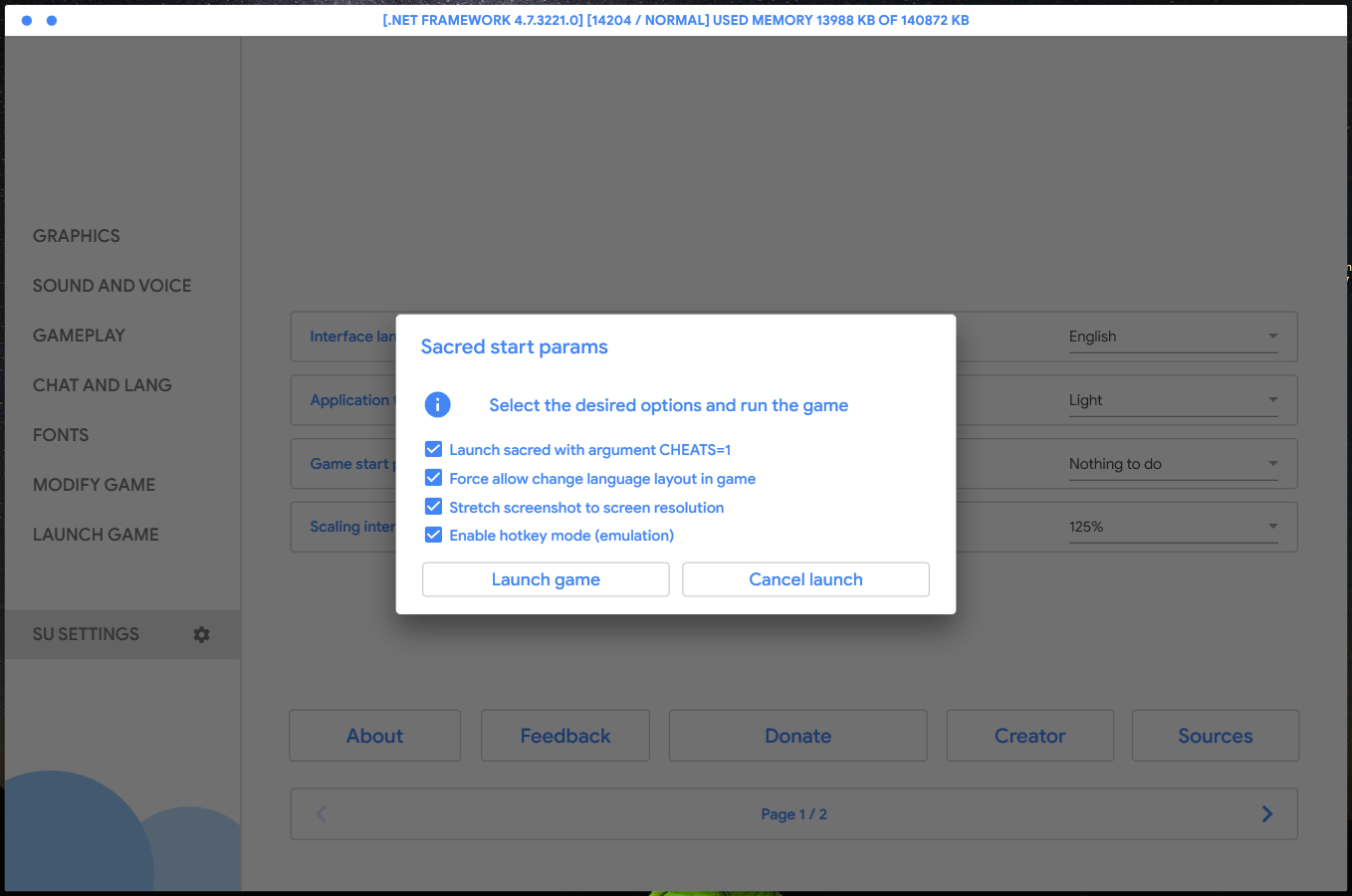Toggle Enable hotkey mode (emulation) checkbox

(433, 535)
